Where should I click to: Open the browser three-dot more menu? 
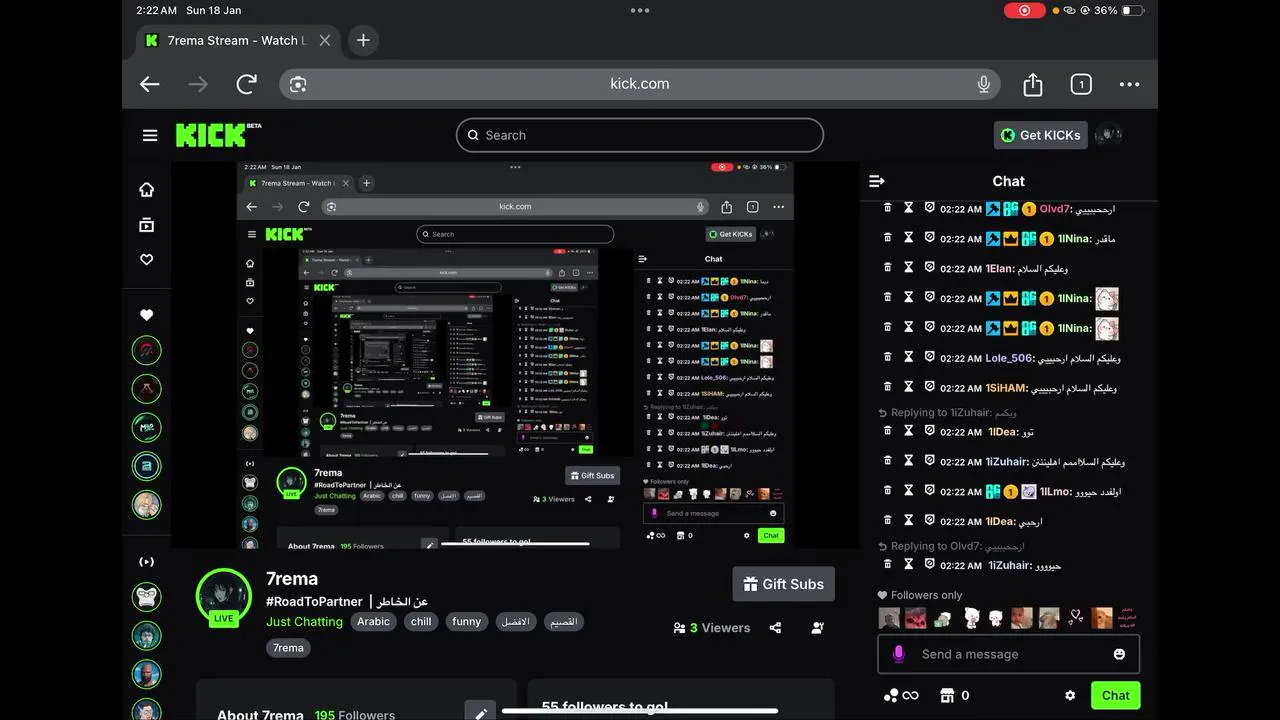(1129, 84)
